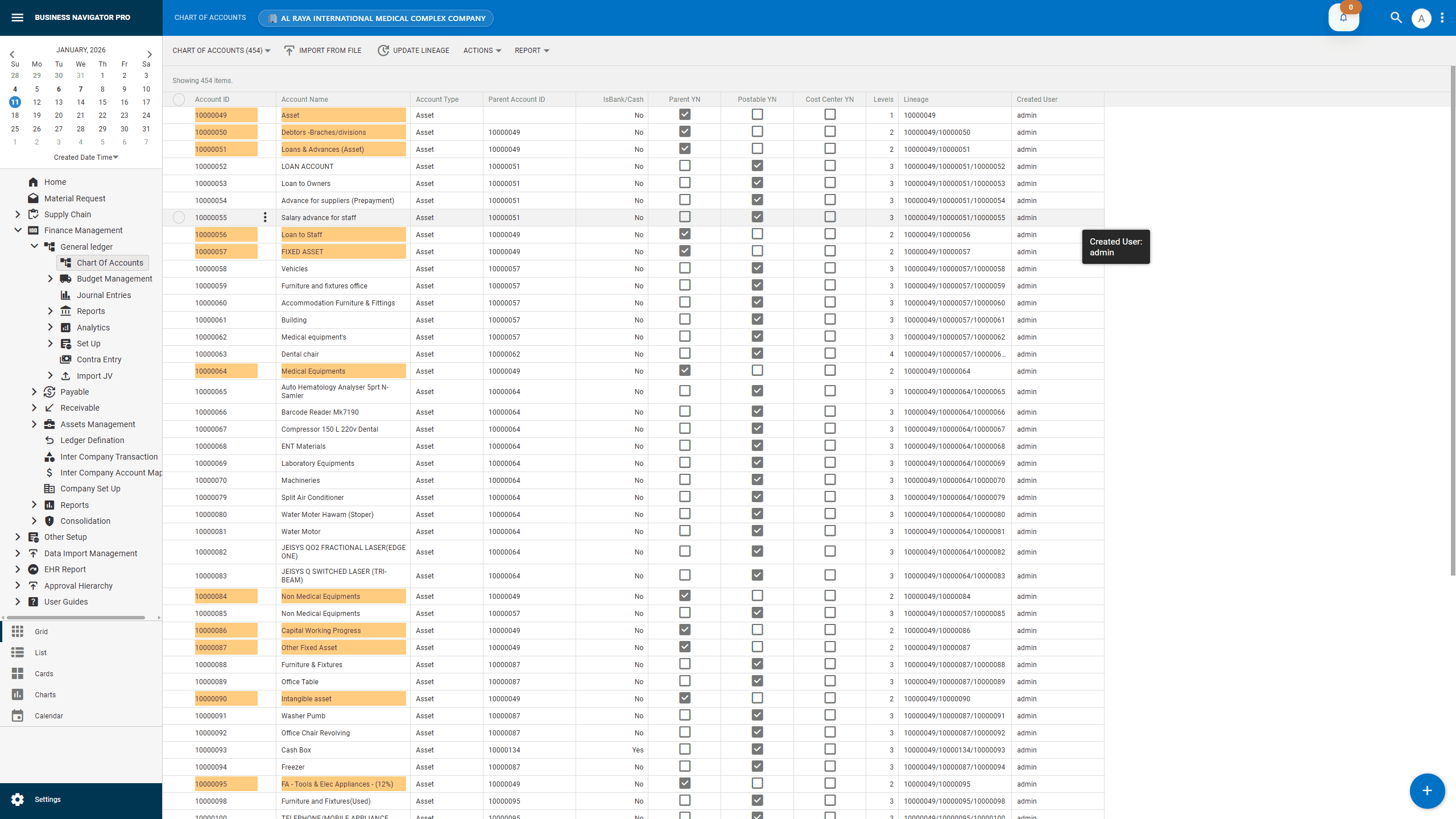Open the kebab menu on Salary advance row
This screenshot has width=1456, height=819.
tap(264, 217)
